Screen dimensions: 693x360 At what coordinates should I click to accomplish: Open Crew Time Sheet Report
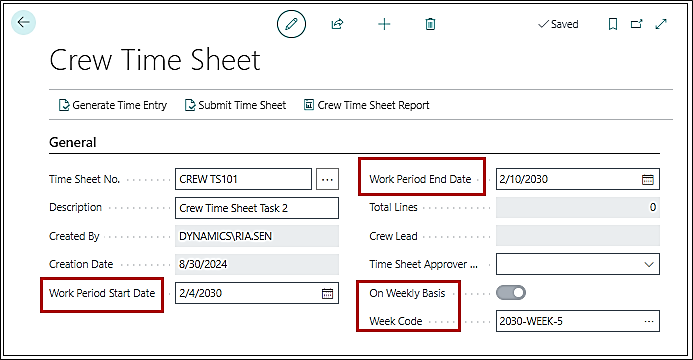pos(366,105)
